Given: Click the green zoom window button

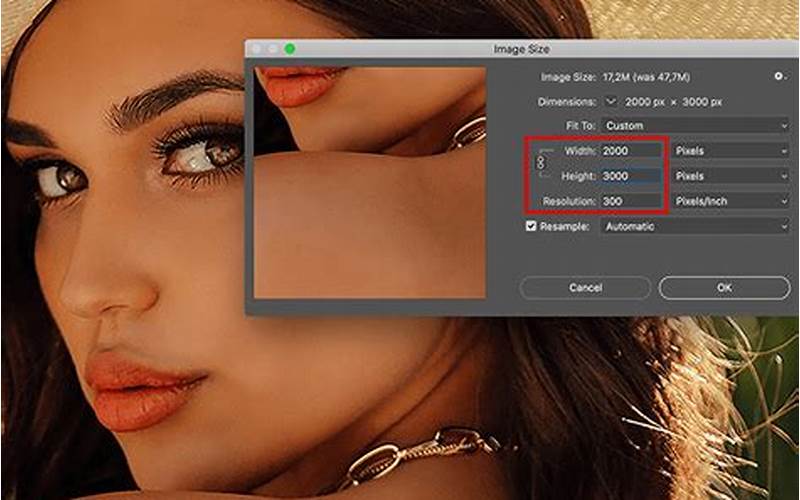Looking at the screenshot, I should (290, 49).
